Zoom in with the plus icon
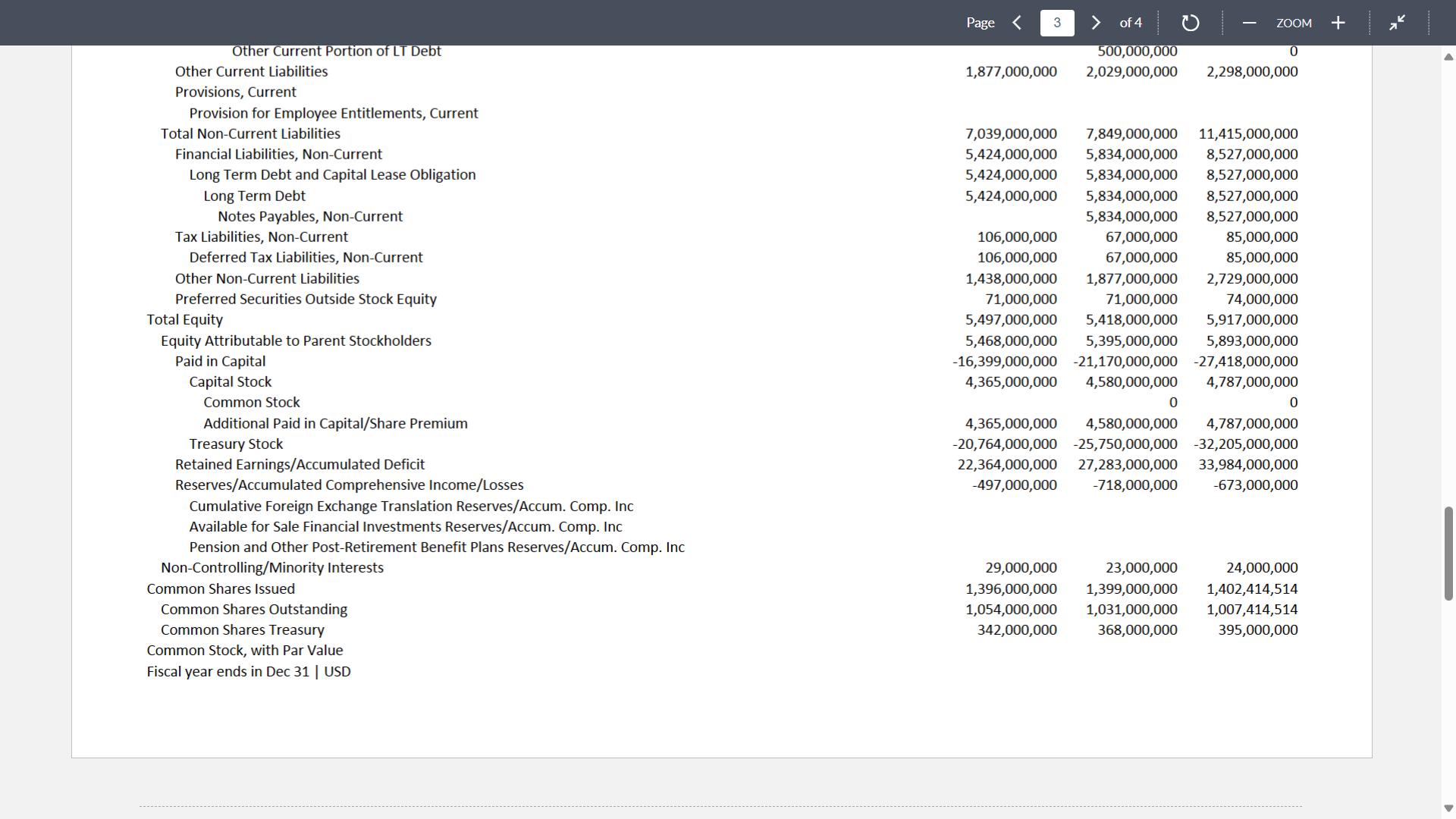Viewport: 1456px width, 819px height. [x=1338, y=23]
